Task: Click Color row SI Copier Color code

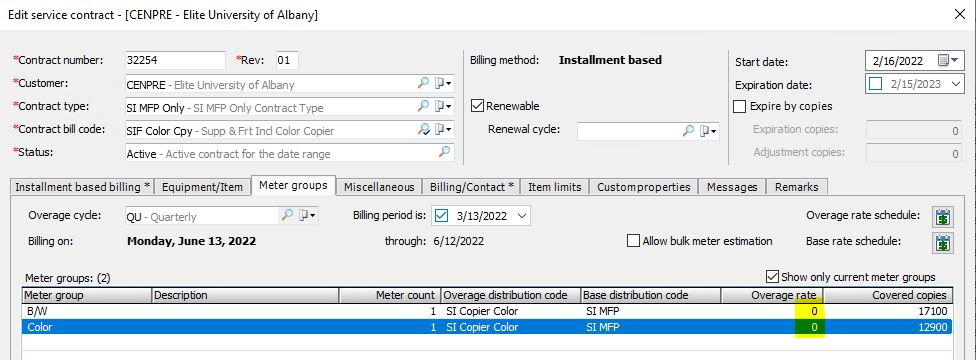Action: [482, 326]
